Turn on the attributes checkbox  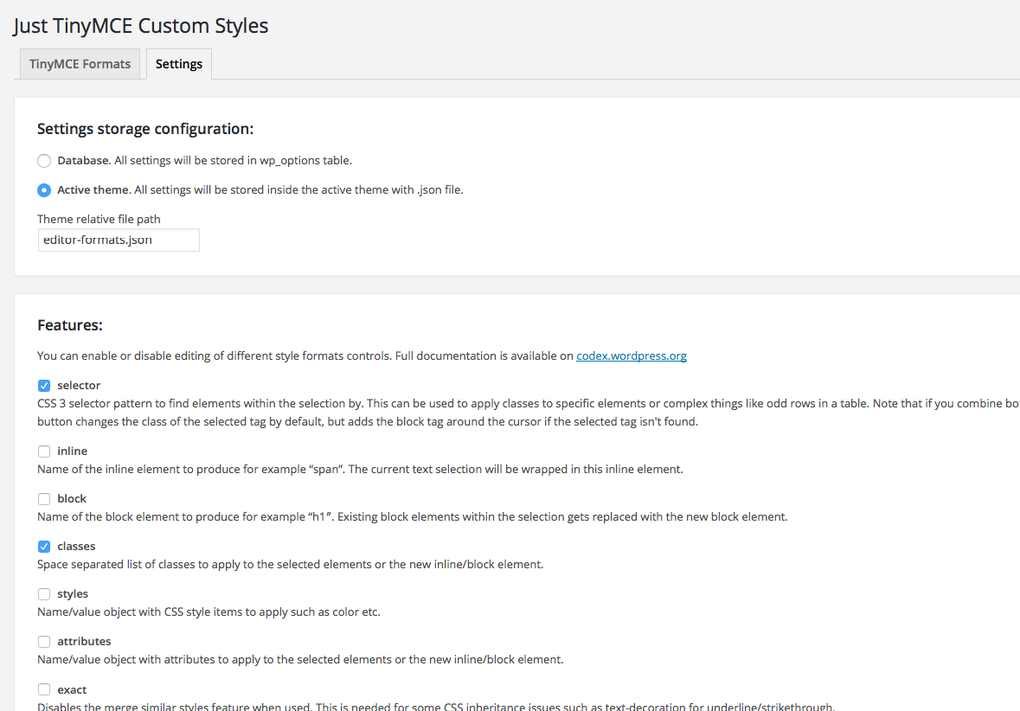click(x=44, y=642)
